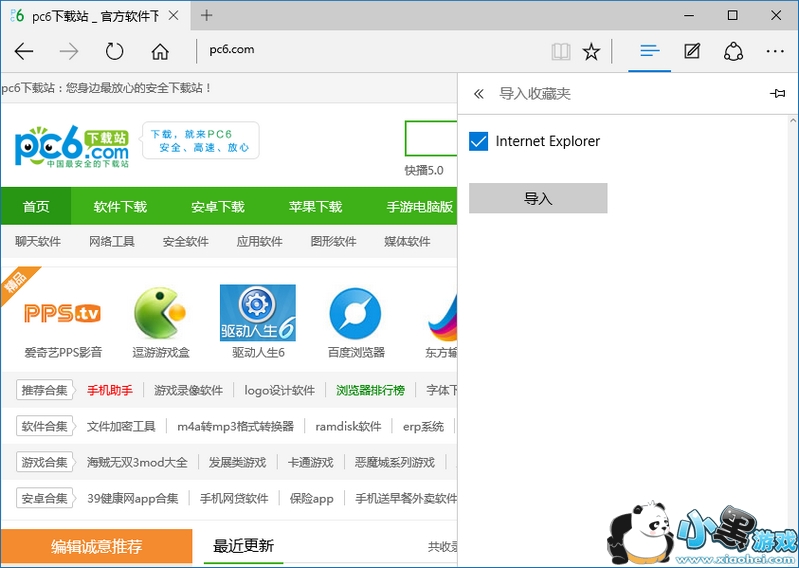Click the pc6.com site logo

72,146
